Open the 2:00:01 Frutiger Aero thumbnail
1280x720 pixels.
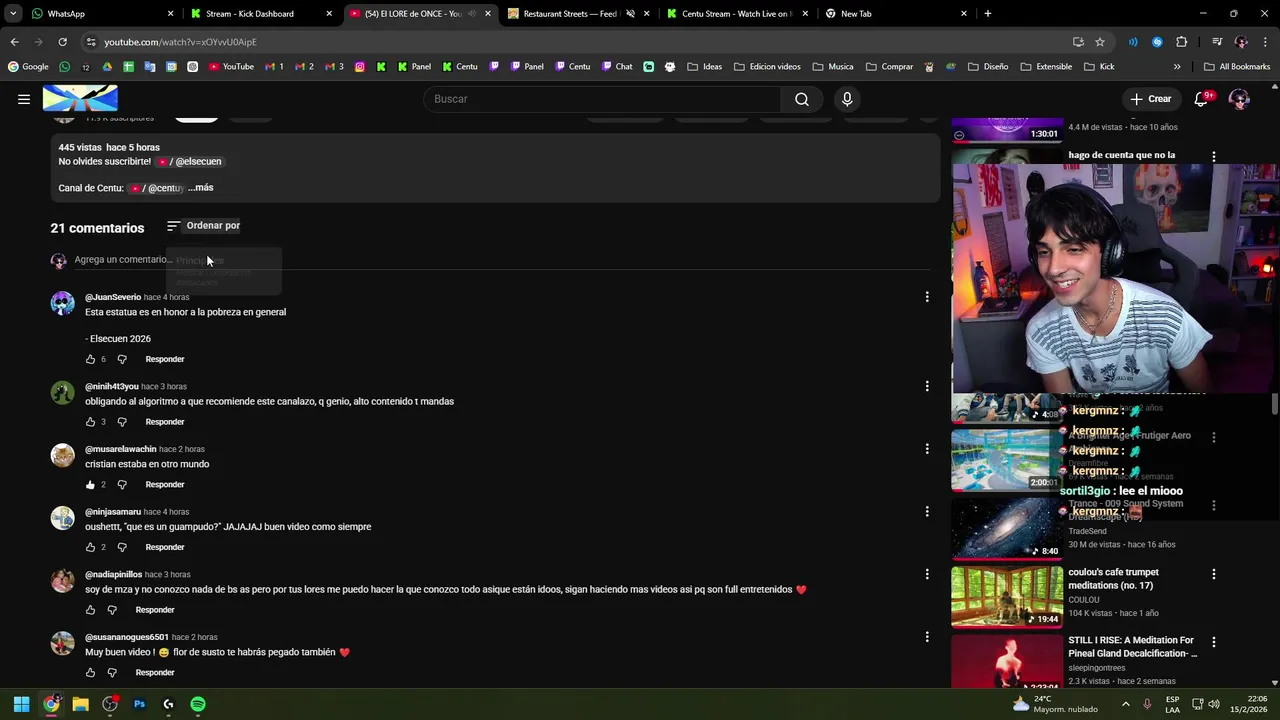[x=1007, y=460]
